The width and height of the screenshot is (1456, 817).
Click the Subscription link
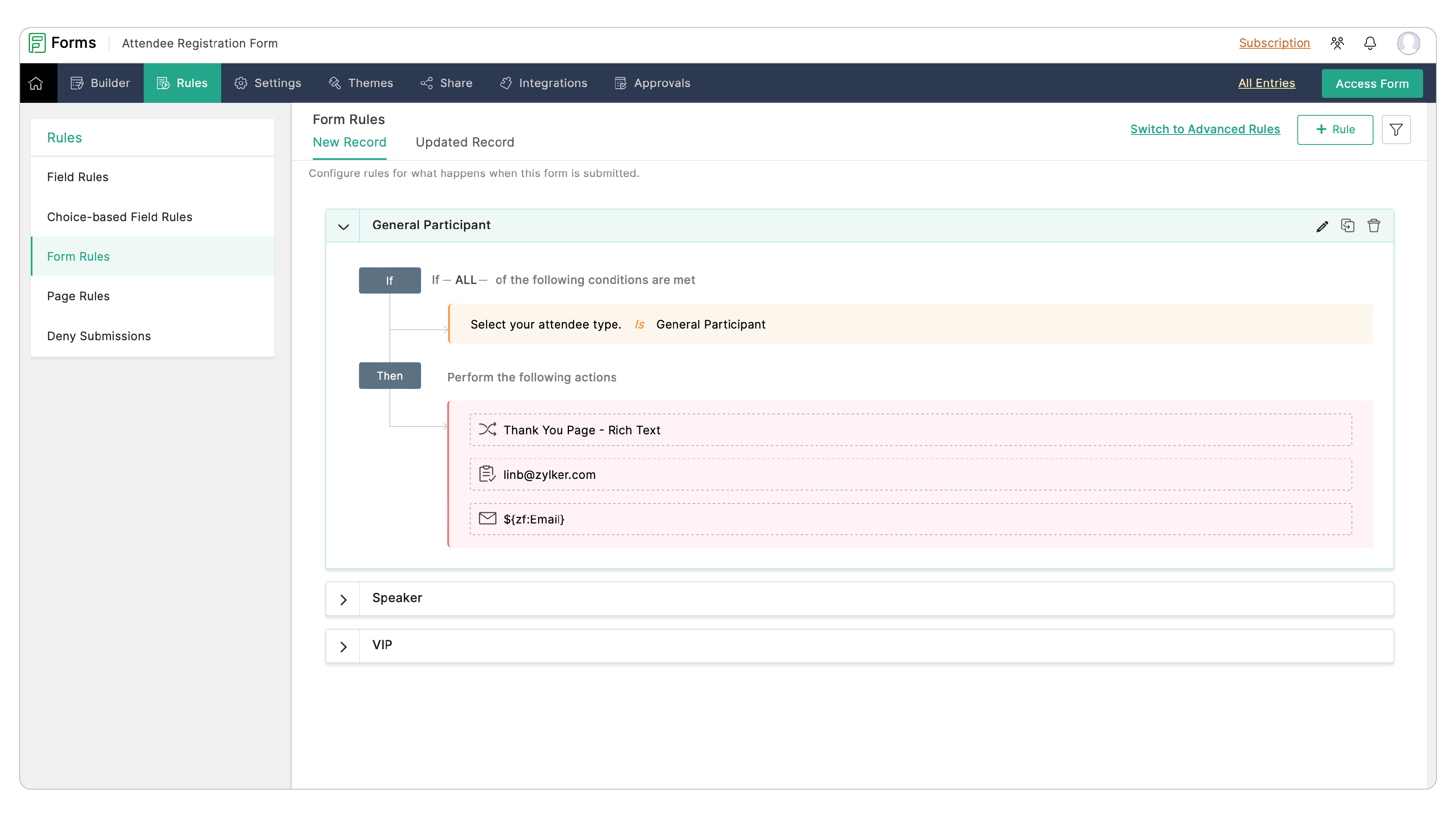coord(1274,43)
